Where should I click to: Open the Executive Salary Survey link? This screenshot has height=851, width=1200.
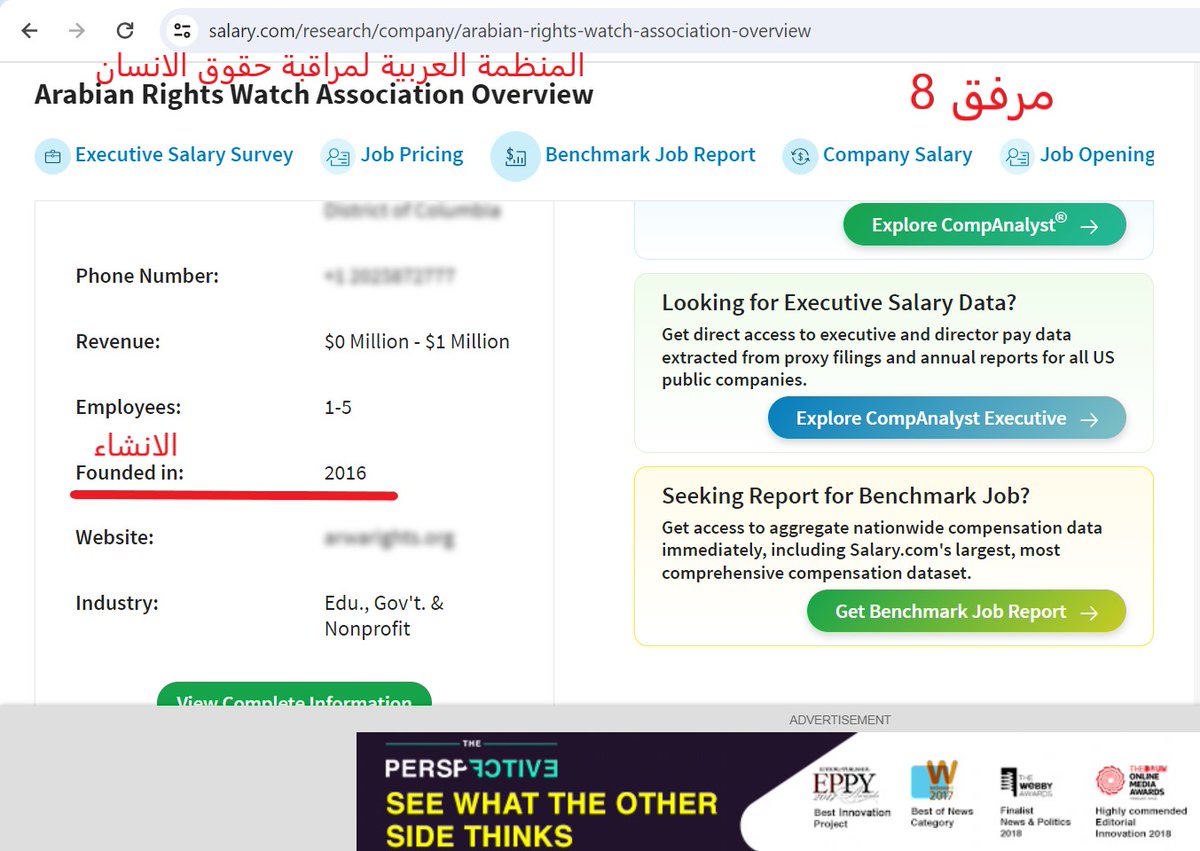tap(184, 155)
